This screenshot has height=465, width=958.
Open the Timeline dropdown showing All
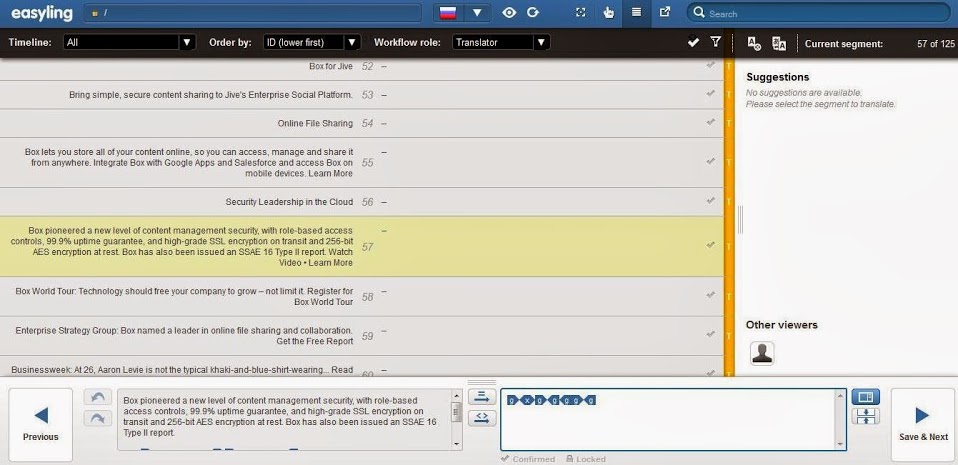[x=129, y=42]
